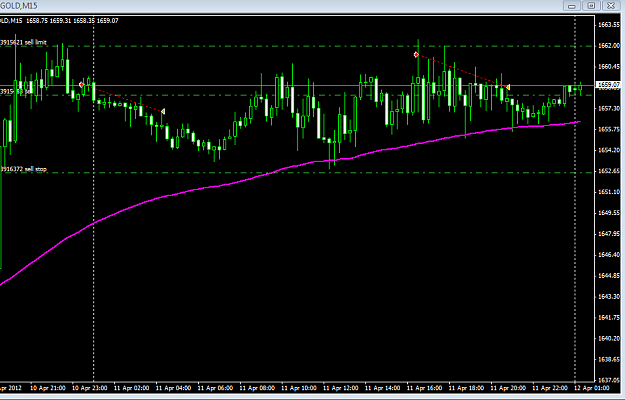625x400 pixels.
Task: Click the 11 Apr 10:00 time label
Action: 299,388
